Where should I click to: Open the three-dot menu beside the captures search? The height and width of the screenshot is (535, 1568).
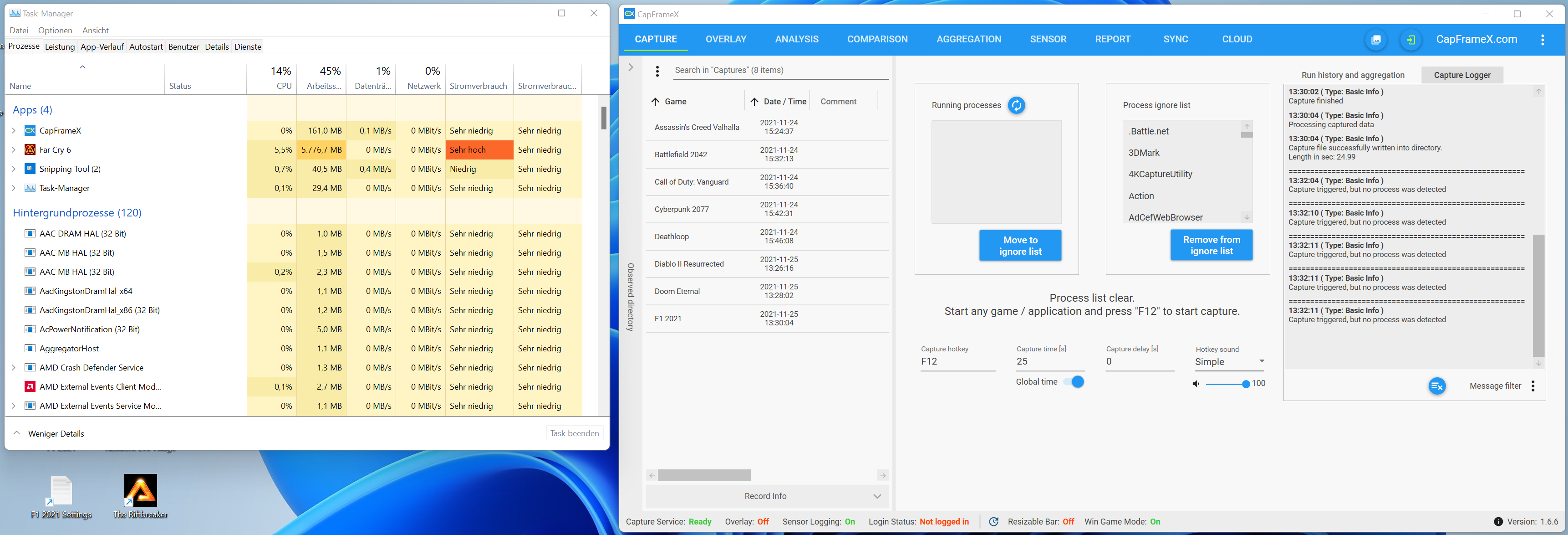pos(657,71)
